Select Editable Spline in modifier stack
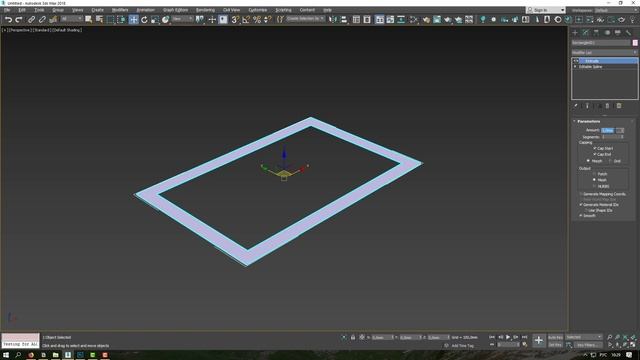Viewport: 640px width, 360px height. pos(590,67)
